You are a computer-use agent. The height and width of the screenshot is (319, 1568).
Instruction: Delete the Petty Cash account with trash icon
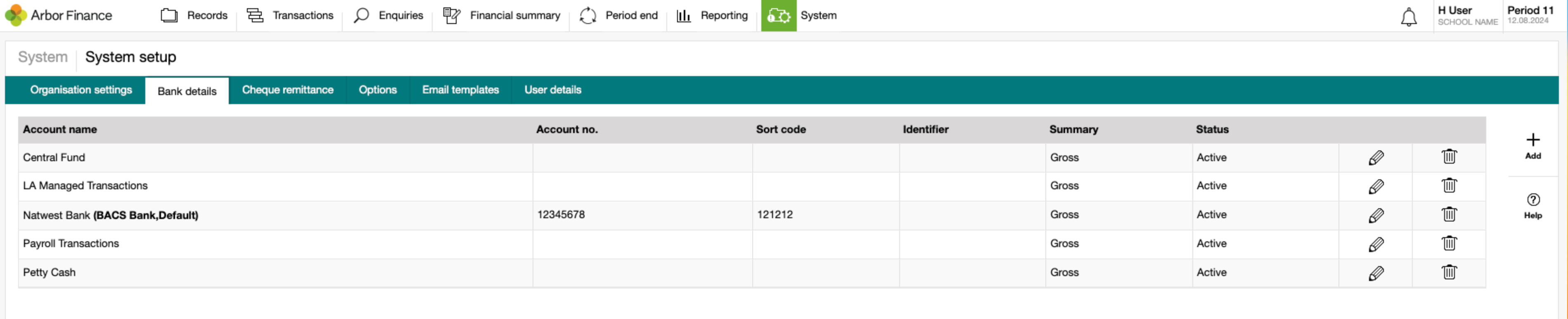tap(1449, 272)
